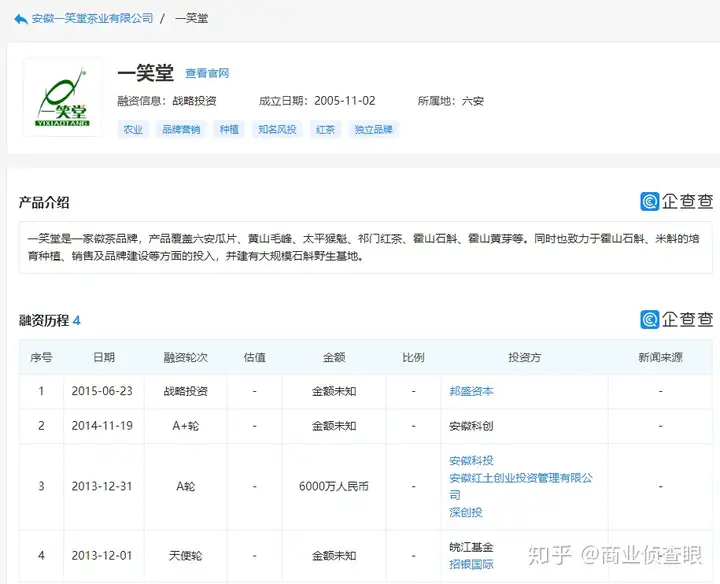Select the 农业 tag
Image resolution: width=720 pixels, height=584 pixels.
point(133,129)
